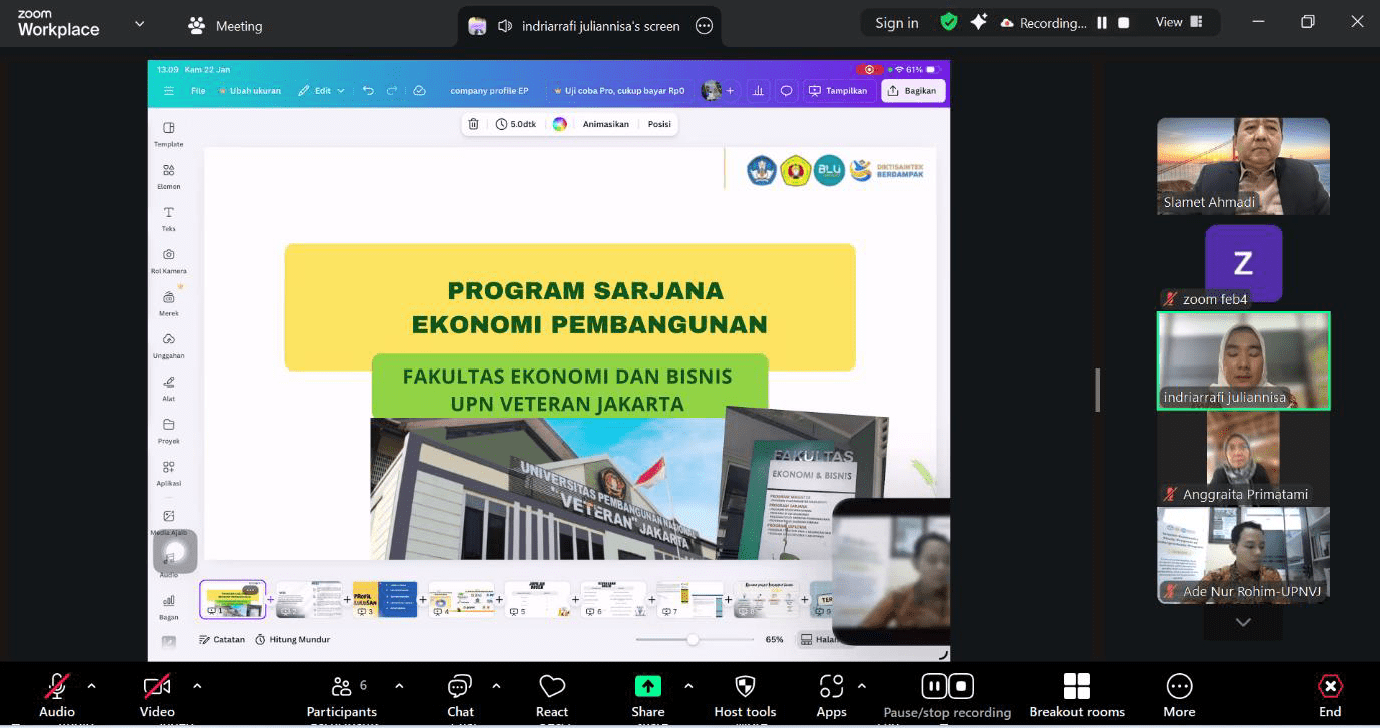Viewport: 1380px width, 728px height.
Task: Open the Chat panel
Action: (x=460, y=694)
